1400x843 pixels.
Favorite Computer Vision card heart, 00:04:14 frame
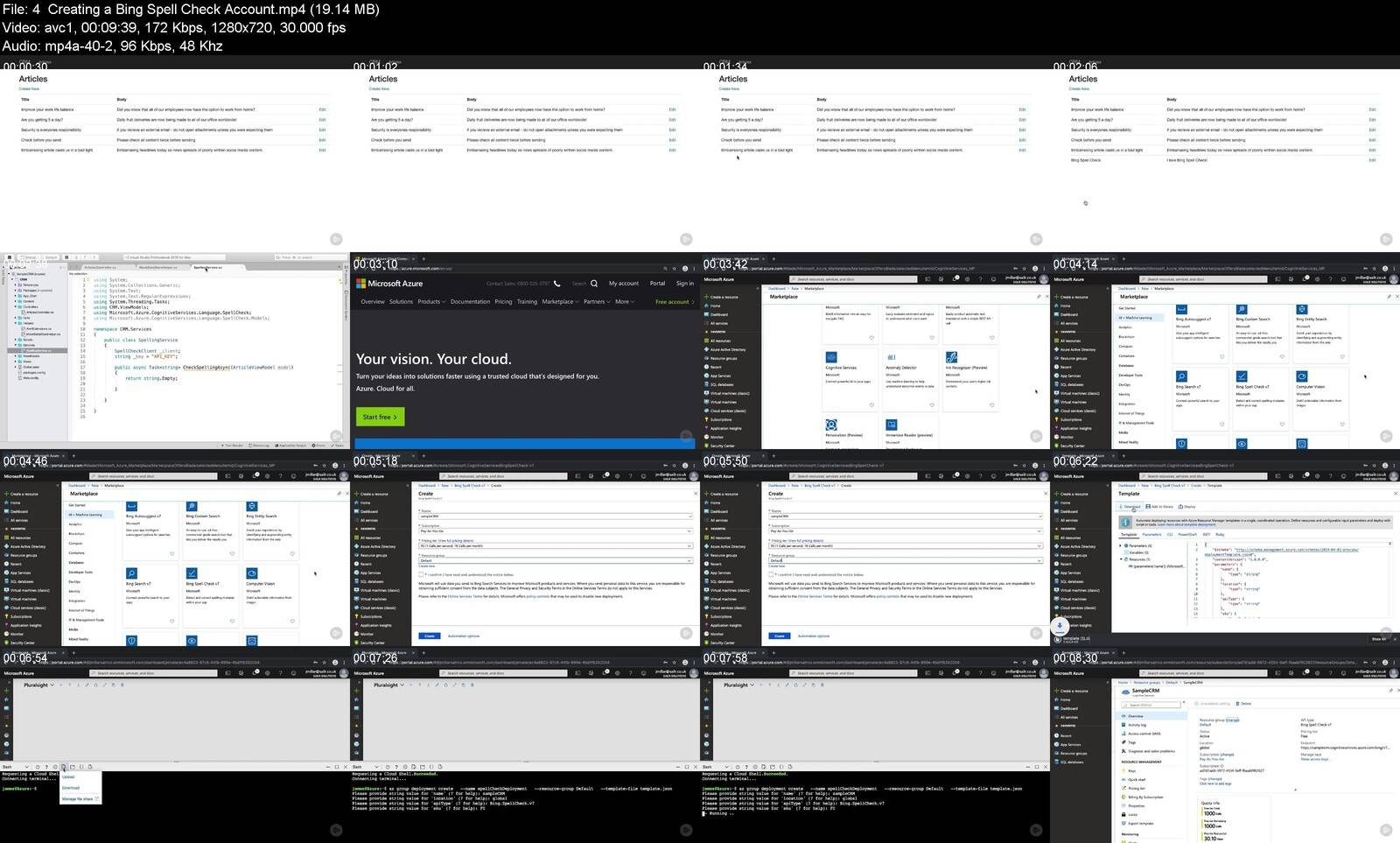1342,425
